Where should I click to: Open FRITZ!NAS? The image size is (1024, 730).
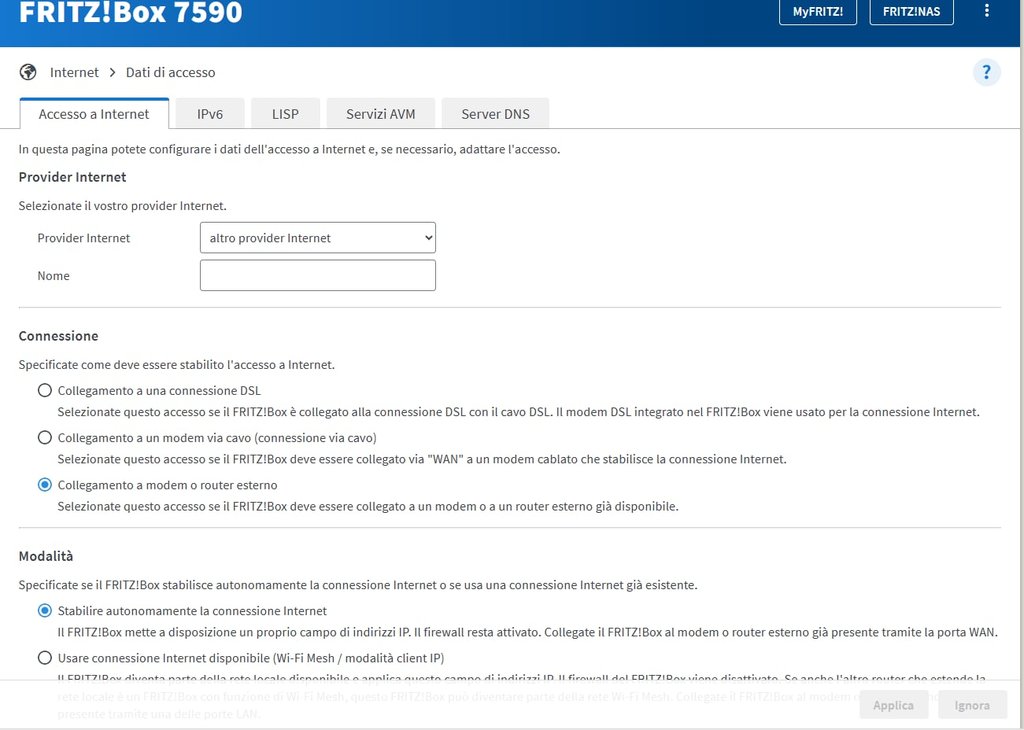(x=911, y=12)
